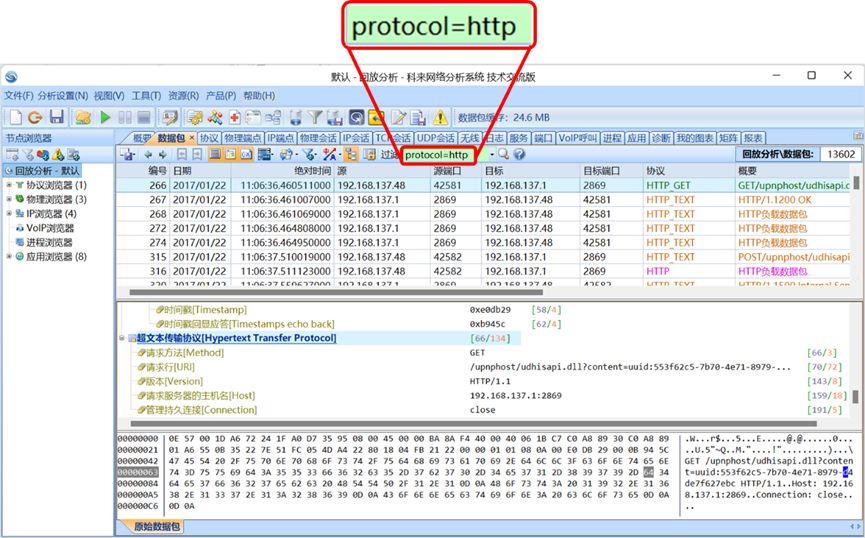Click the green start playback icon
This screenshot has width=865, height=538.
pos(106,117)
